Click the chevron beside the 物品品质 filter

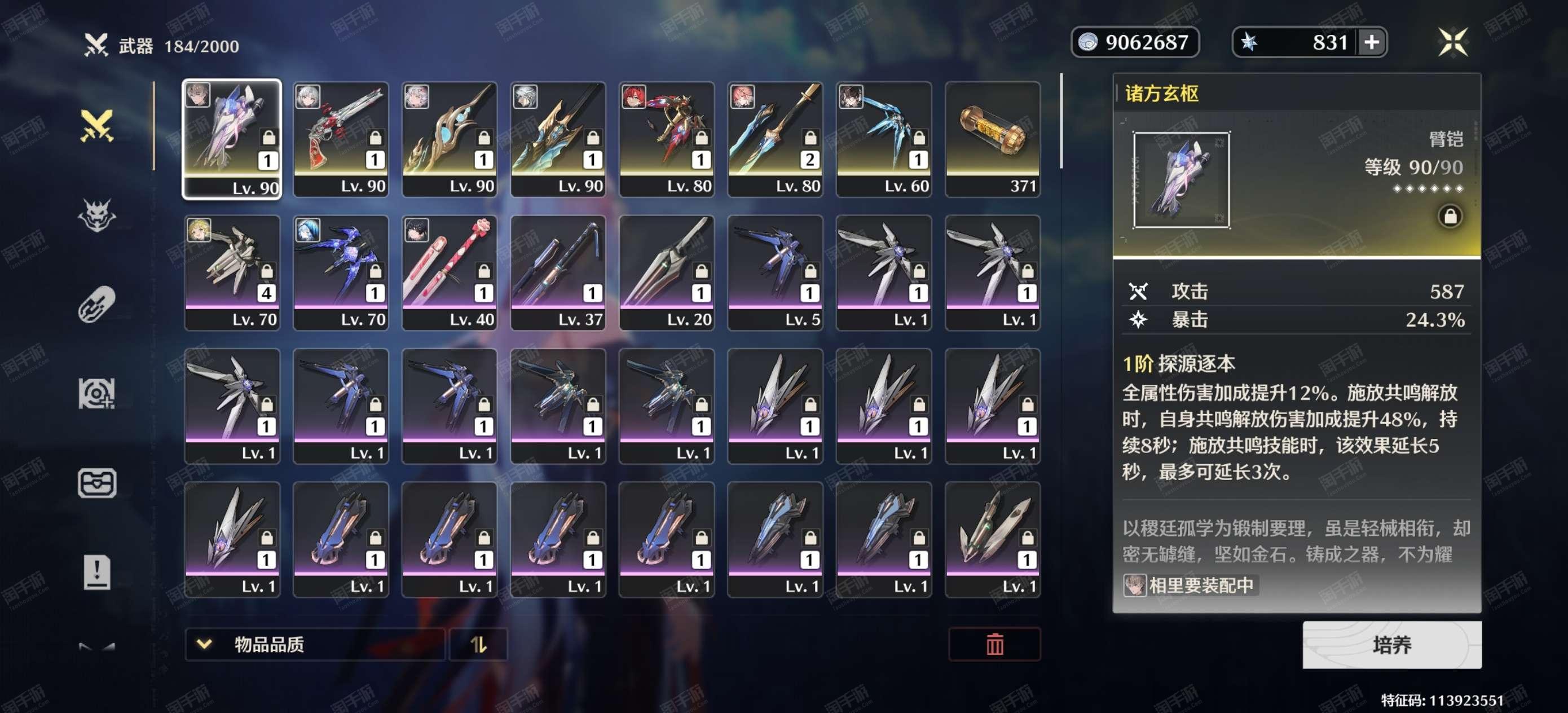click(205, 644)
